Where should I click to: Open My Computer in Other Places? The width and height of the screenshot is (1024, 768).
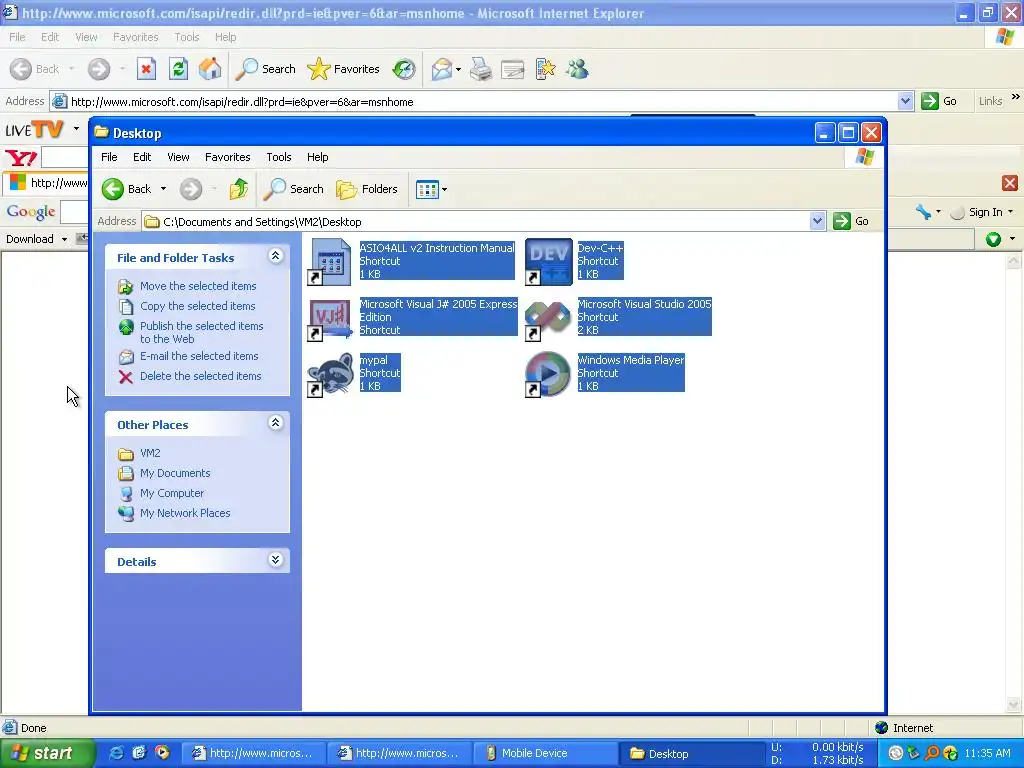pos(172,493)
